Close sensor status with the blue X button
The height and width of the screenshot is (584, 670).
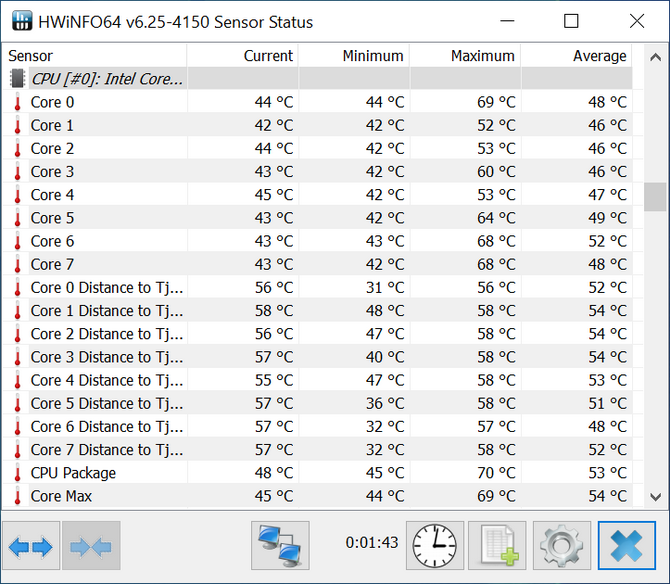(626, 546)
